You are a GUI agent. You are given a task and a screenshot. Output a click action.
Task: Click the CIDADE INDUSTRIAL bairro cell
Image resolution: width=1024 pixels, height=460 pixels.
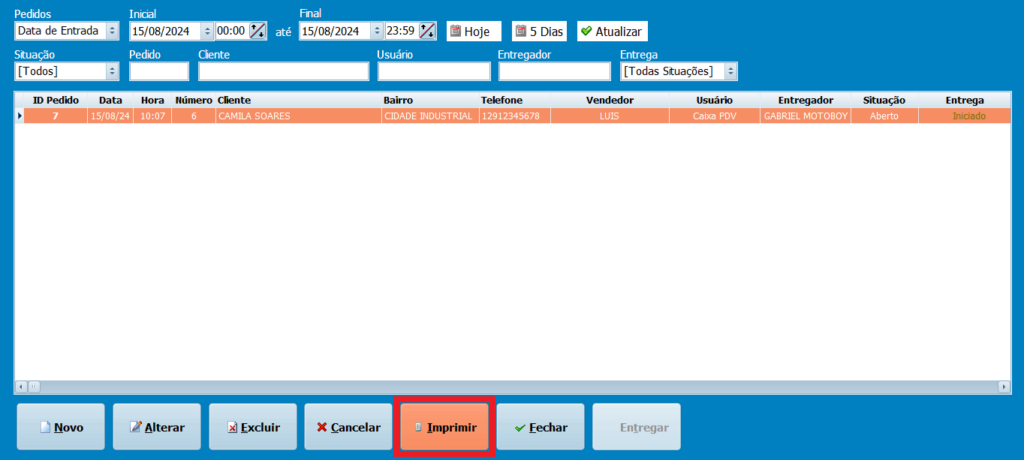pyautogui.click(x=430, y=116)
